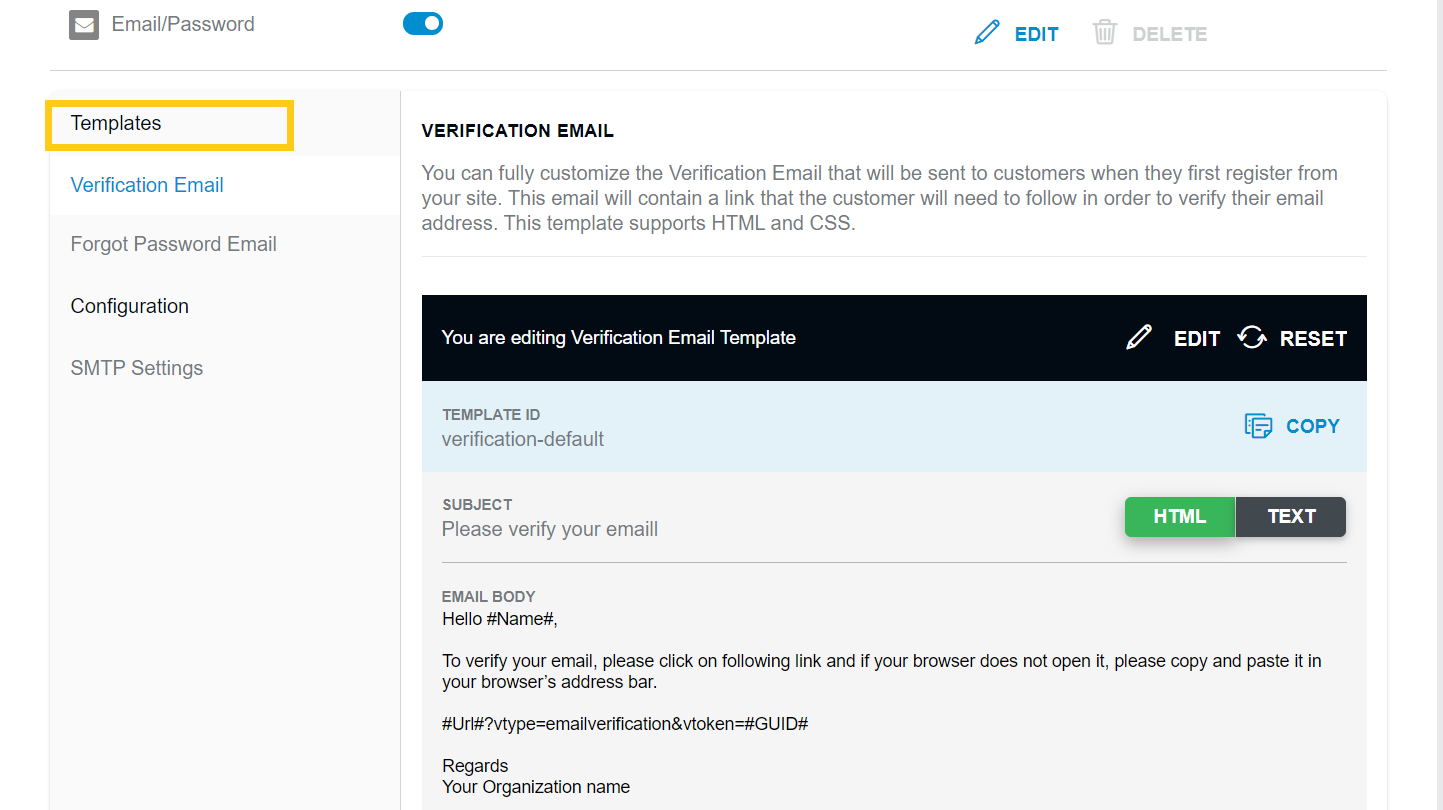Click the COPY icon next to template ID

point(1258,425)
